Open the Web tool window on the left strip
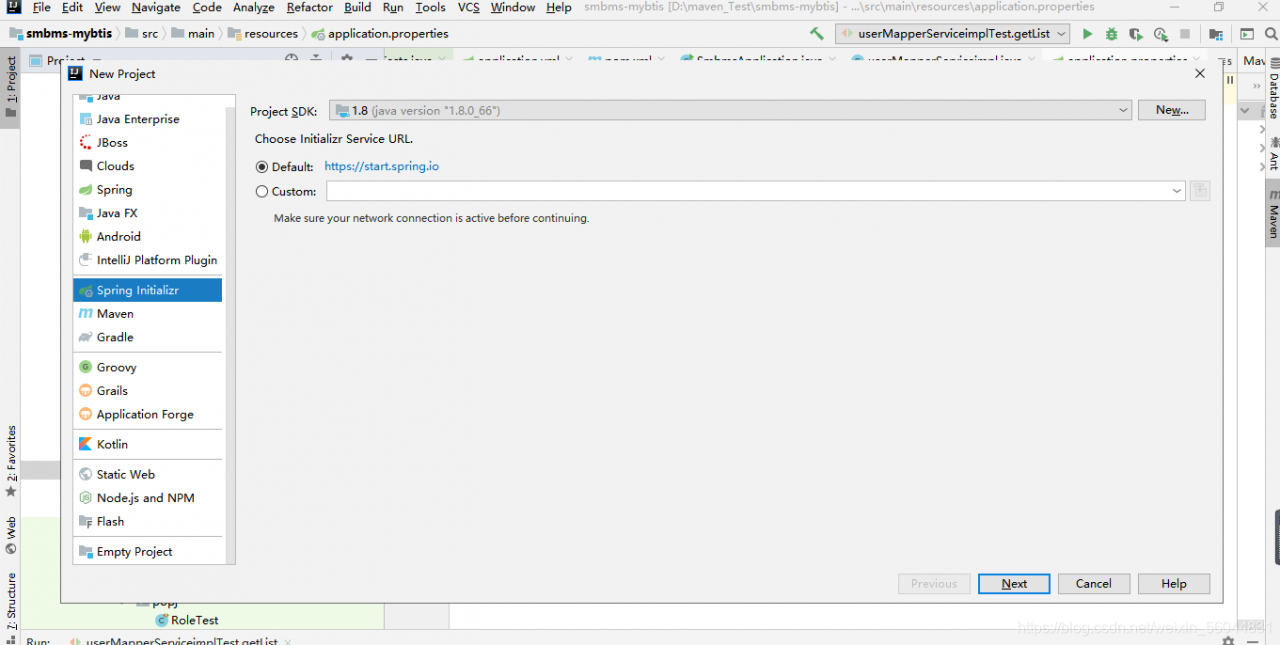The width and height of the screenshot is (1280, 645). click(x=11, y=535)
